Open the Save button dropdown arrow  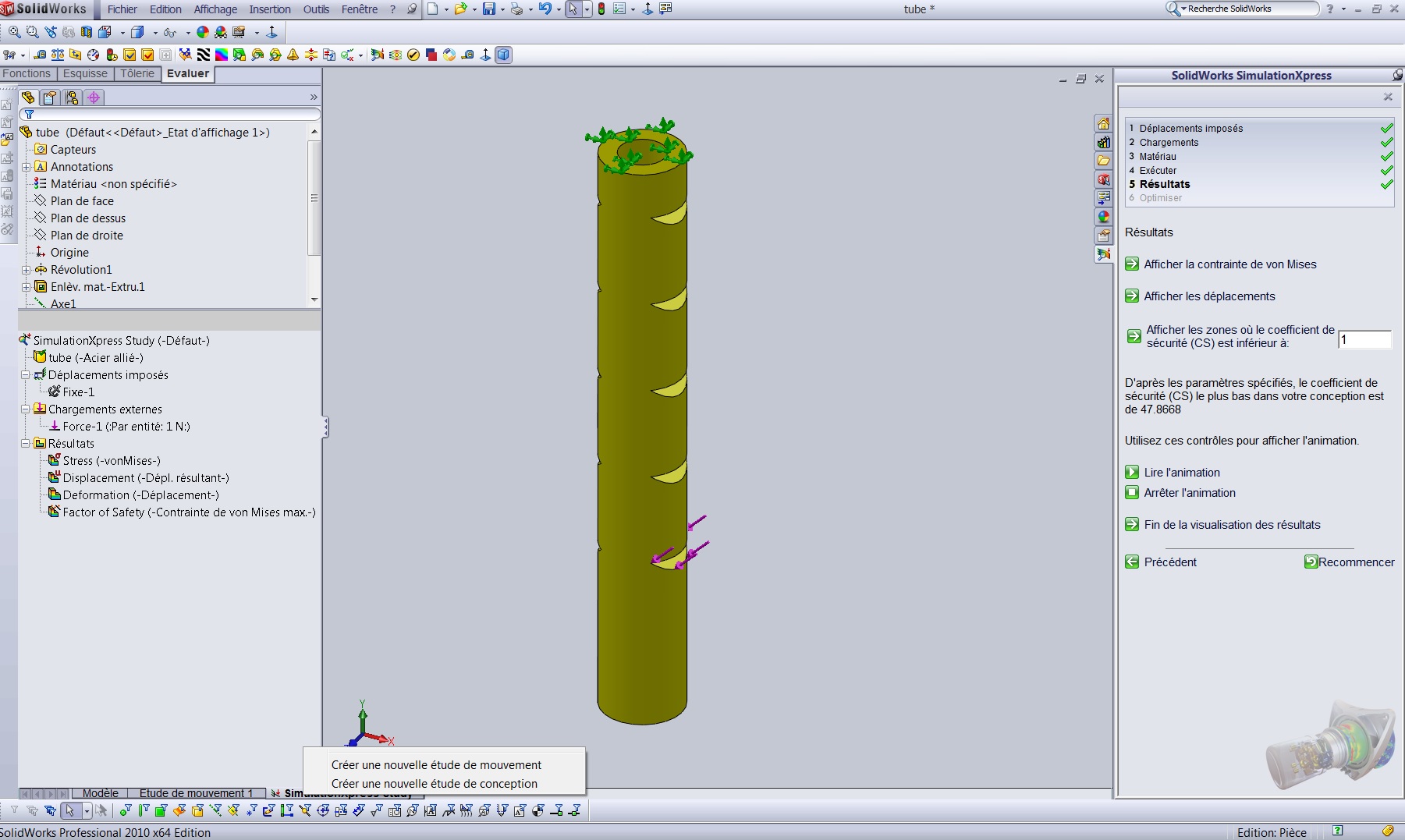click(502, 9)
